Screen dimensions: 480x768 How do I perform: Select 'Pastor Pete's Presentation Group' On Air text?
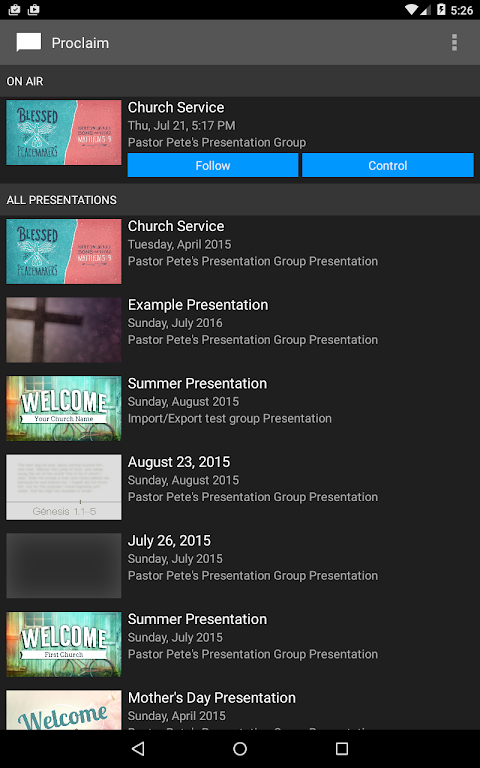217,143
